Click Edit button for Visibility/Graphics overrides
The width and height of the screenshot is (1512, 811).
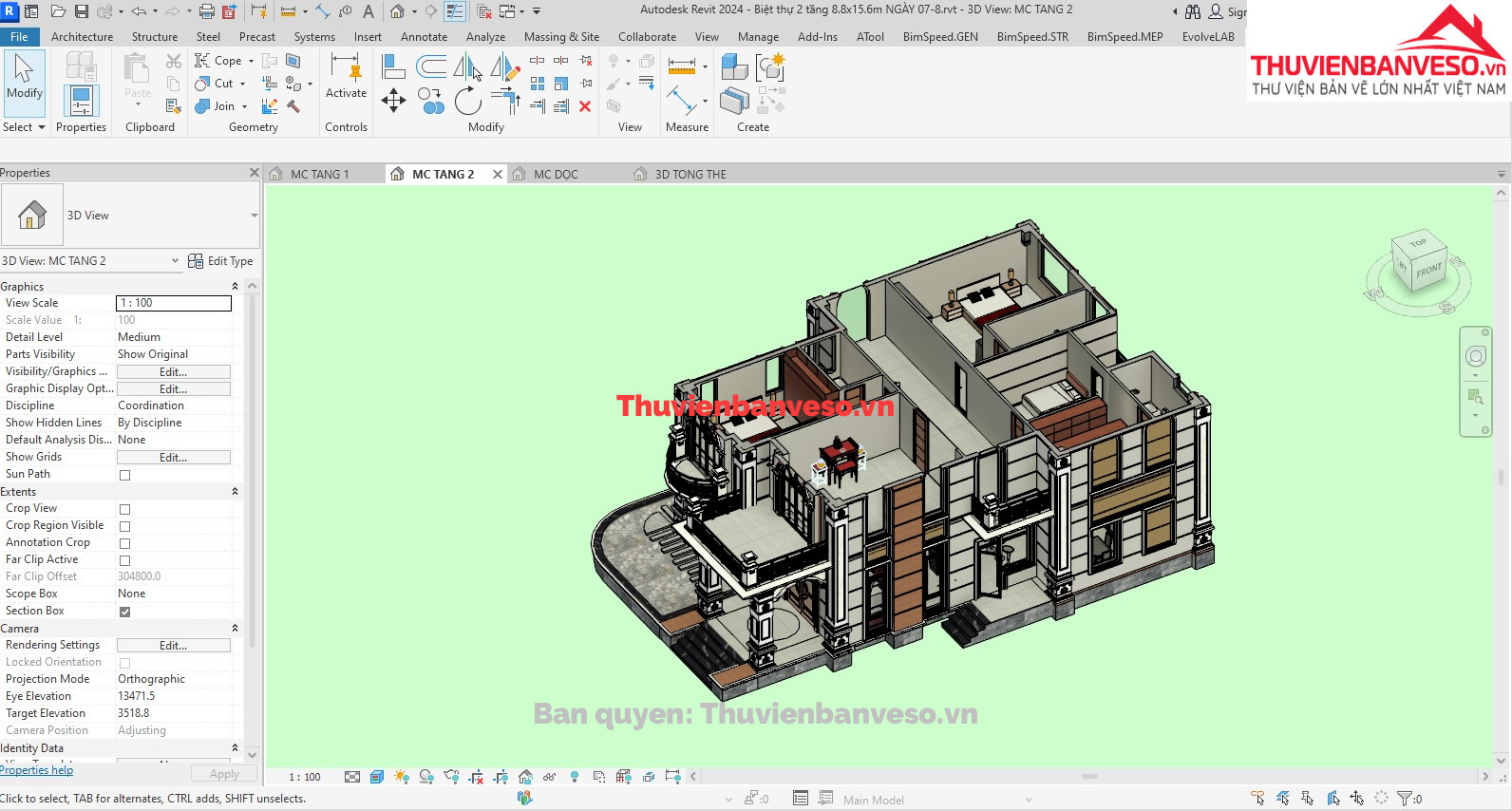pyautogui.click(x=173, y=372)
